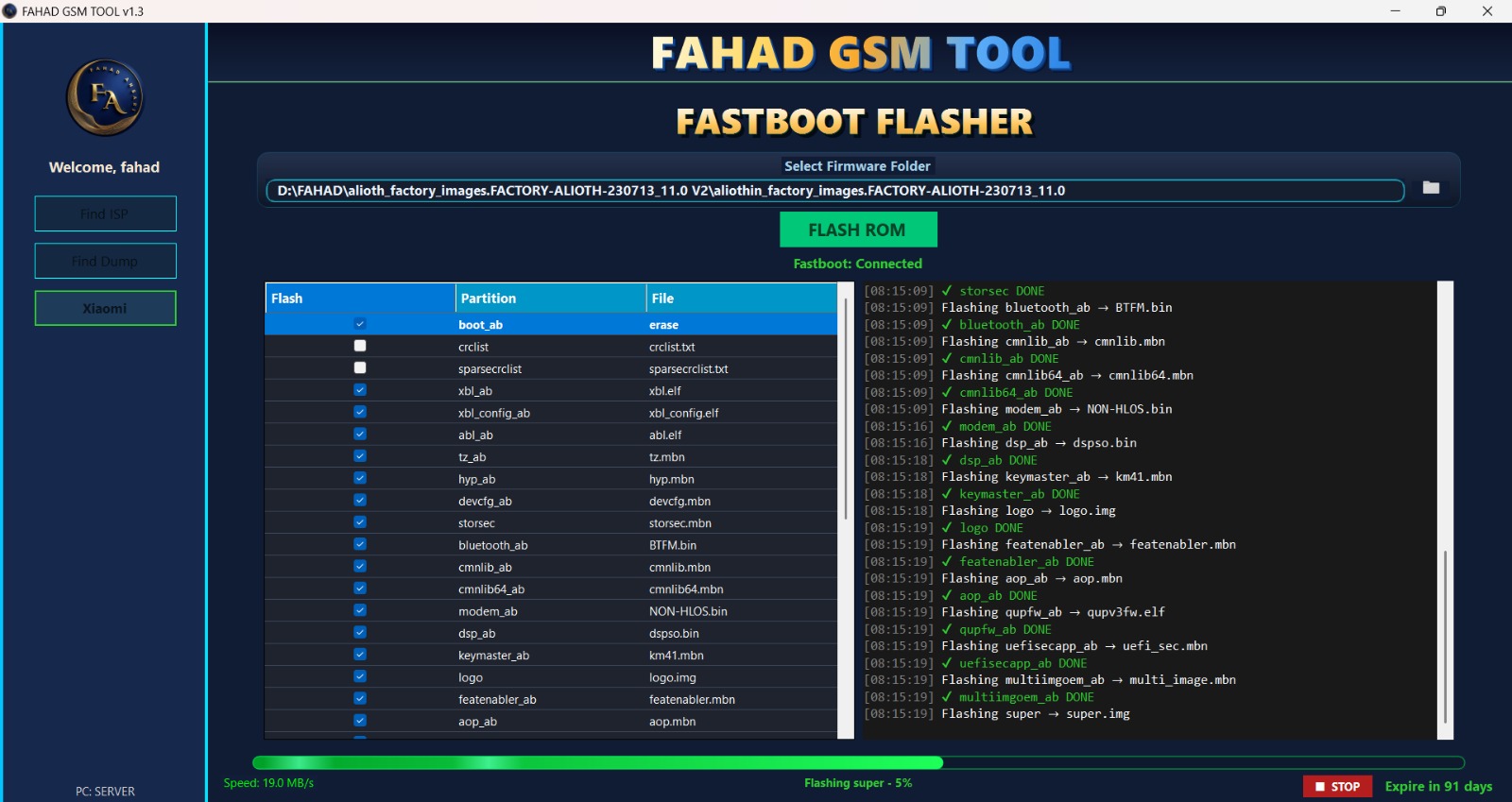Click the FA logo emblem
Image resolution: width=1512 pixels, height=802 pixels.
point(105,97)
